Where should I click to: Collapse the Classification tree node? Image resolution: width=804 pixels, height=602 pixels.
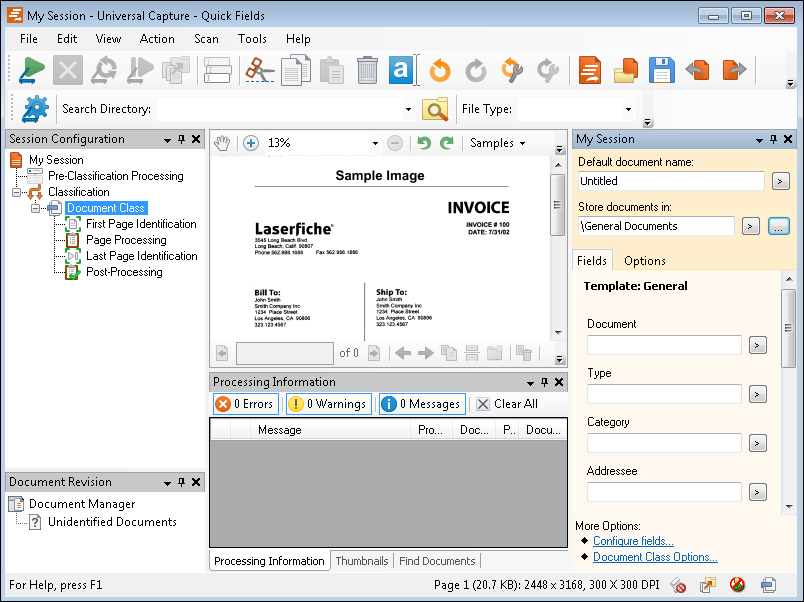point(17,192)
